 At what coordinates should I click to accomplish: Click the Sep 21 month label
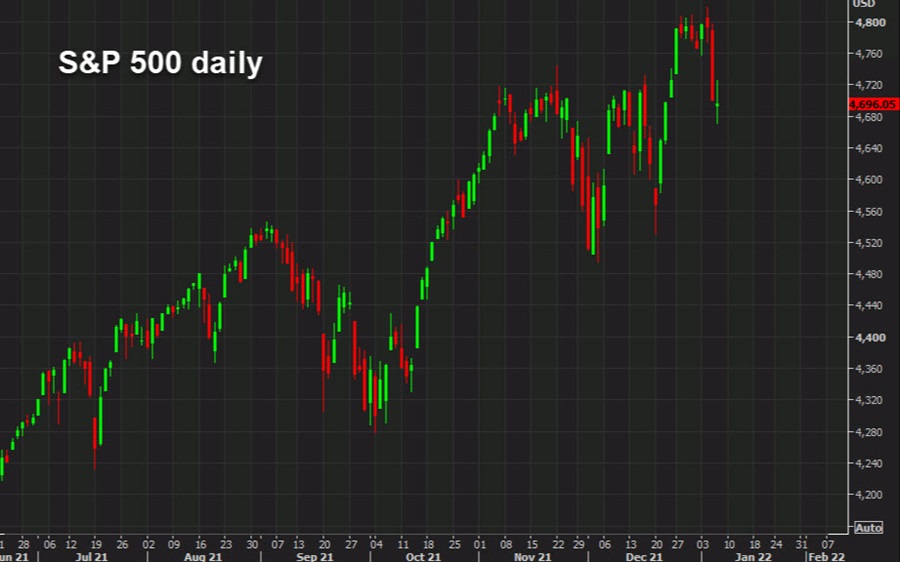[315, 557]
